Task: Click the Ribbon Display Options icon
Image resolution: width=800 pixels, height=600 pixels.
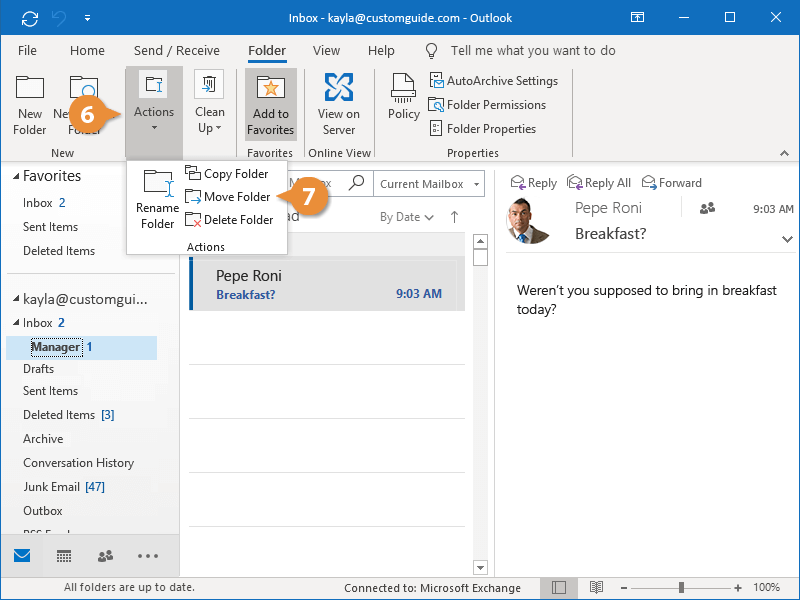Action: (637, 18)
